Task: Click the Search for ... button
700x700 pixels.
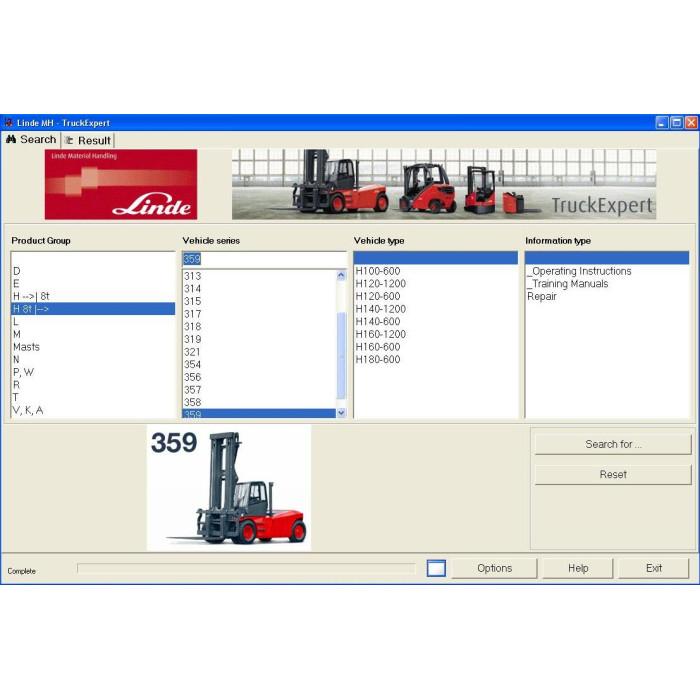Action: tap(613, 444)
